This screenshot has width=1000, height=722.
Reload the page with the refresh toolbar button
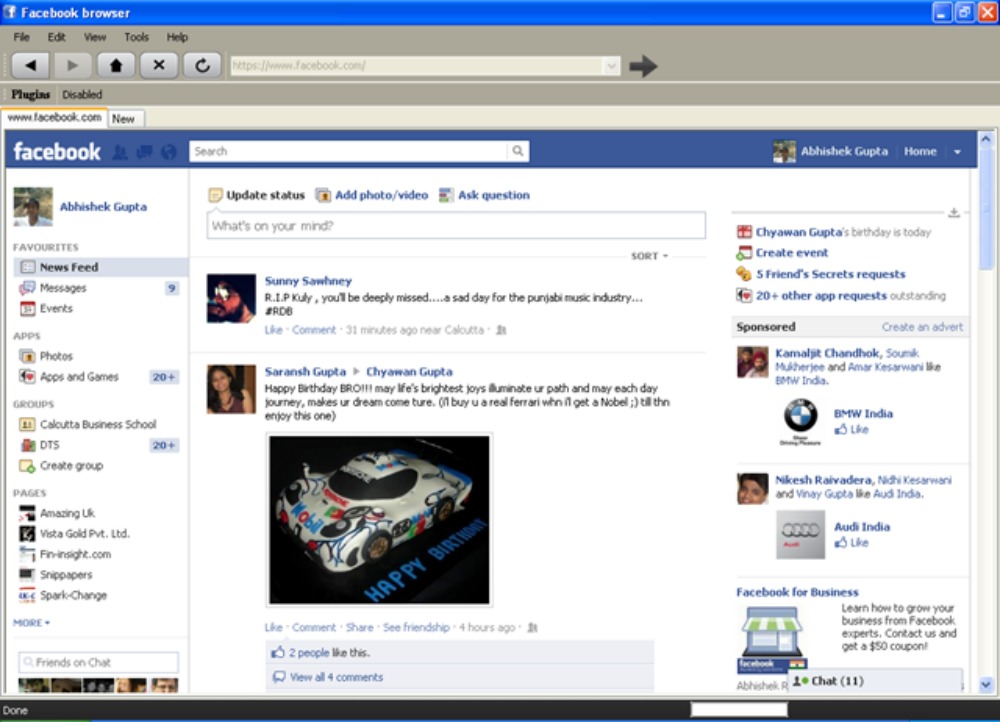[200, 64]
